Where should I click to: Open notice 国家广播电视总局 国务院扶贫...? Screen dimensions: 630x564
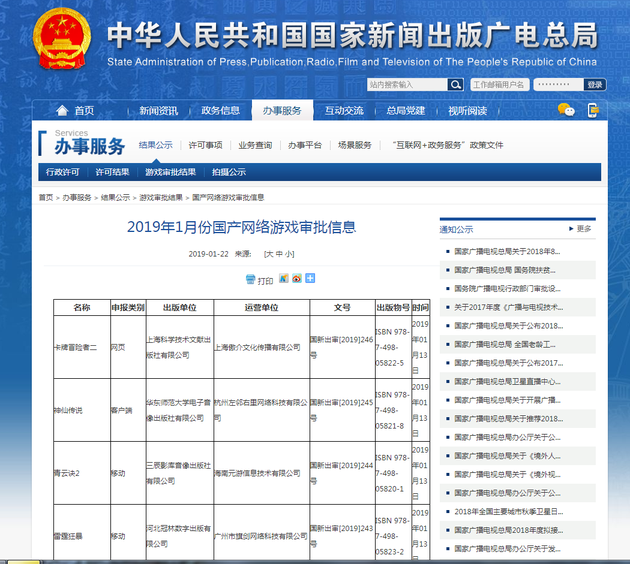505,270
